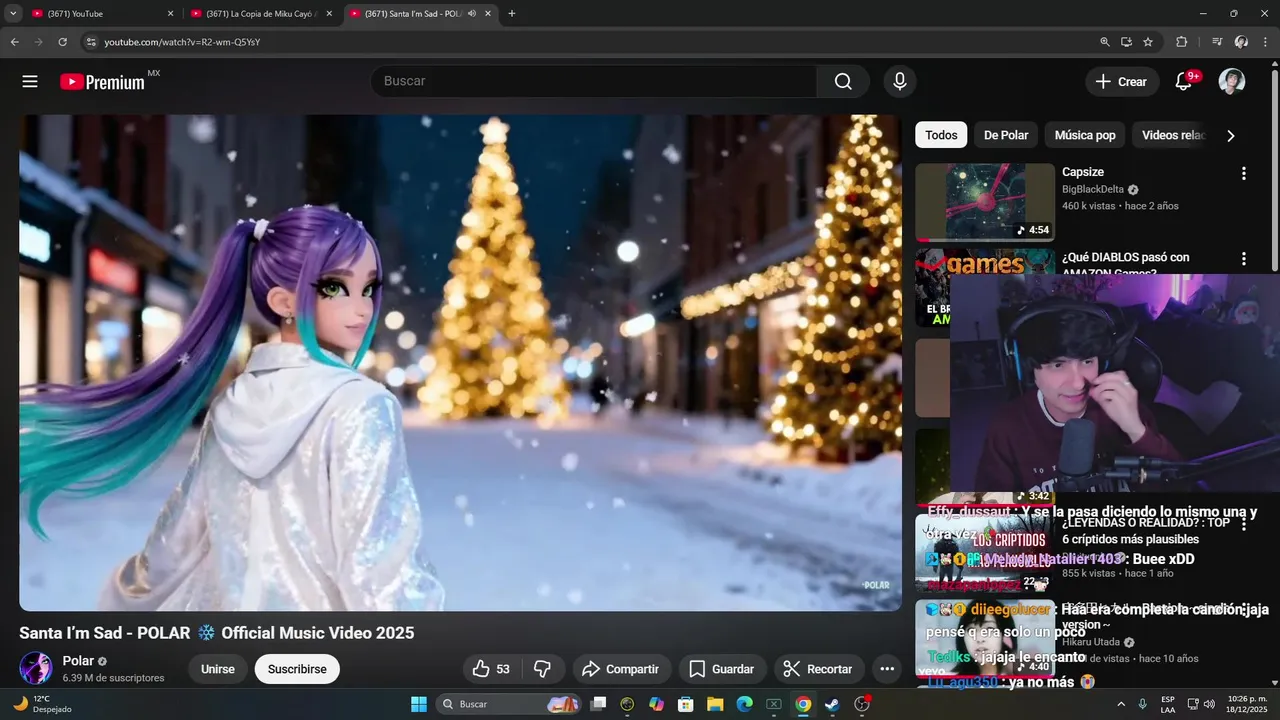Open the YouTube account avatar menu
The image size is (1280, 720).
coord(1232,82)
